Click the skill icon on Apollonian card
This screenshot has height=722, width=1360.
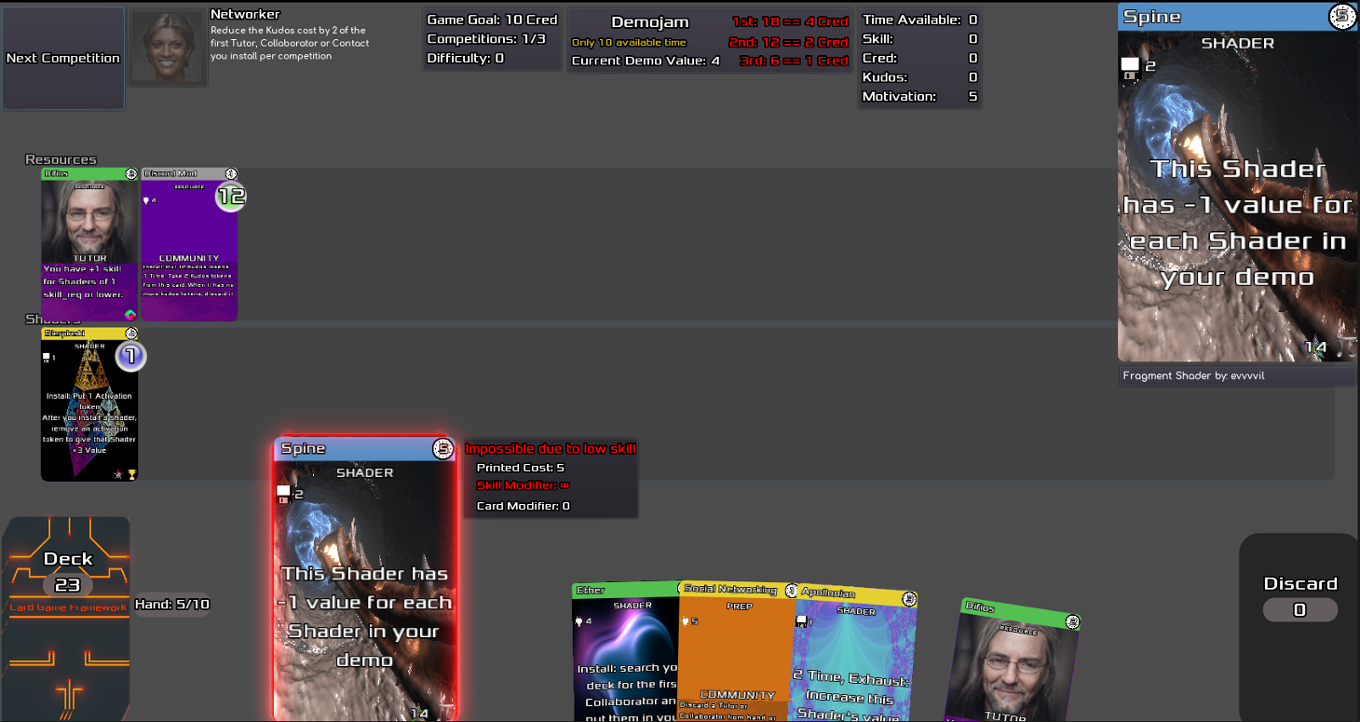tap(800, 622)
